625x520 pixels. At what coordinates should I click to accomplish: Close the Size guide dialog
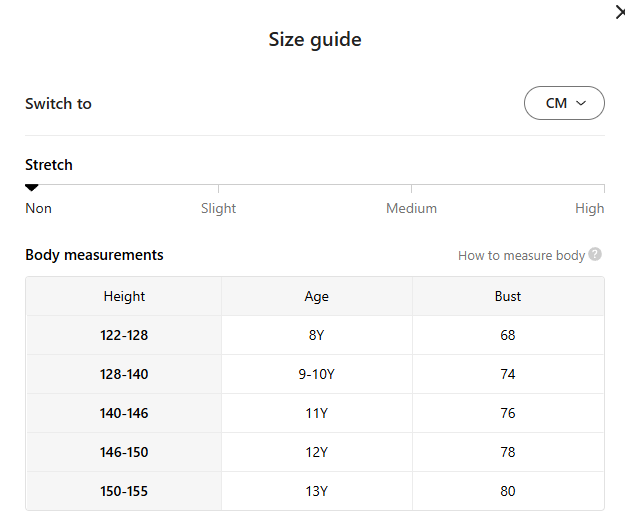click(619, 12)
